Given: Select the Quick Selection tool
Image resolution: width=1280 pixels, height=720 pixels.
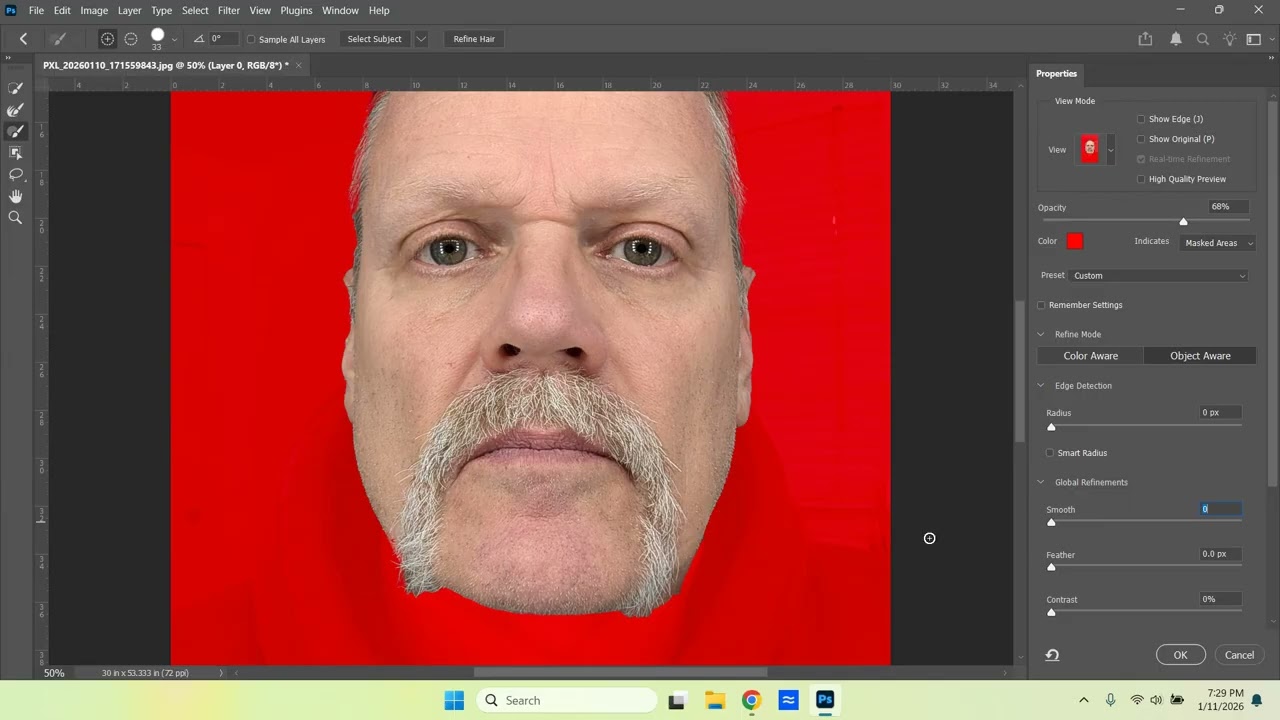Looking at the screenshot, I should [x=15, y=88].
